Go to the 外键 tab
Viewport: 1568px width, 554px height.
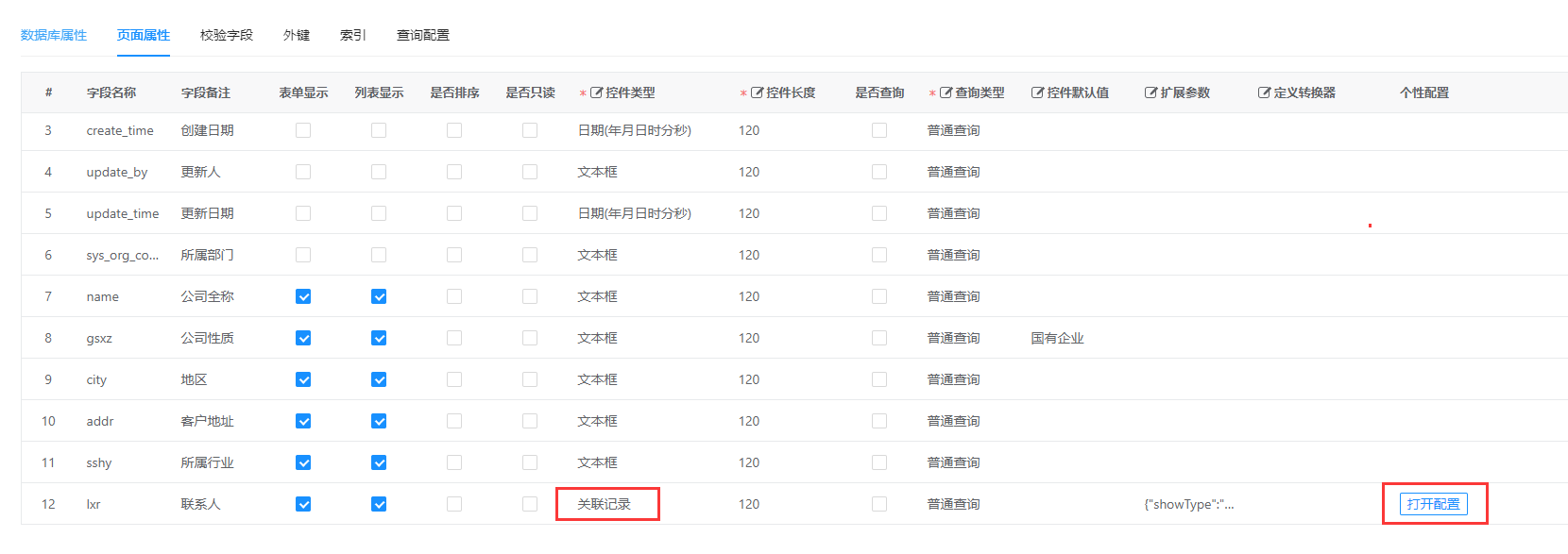click(297, 35)
